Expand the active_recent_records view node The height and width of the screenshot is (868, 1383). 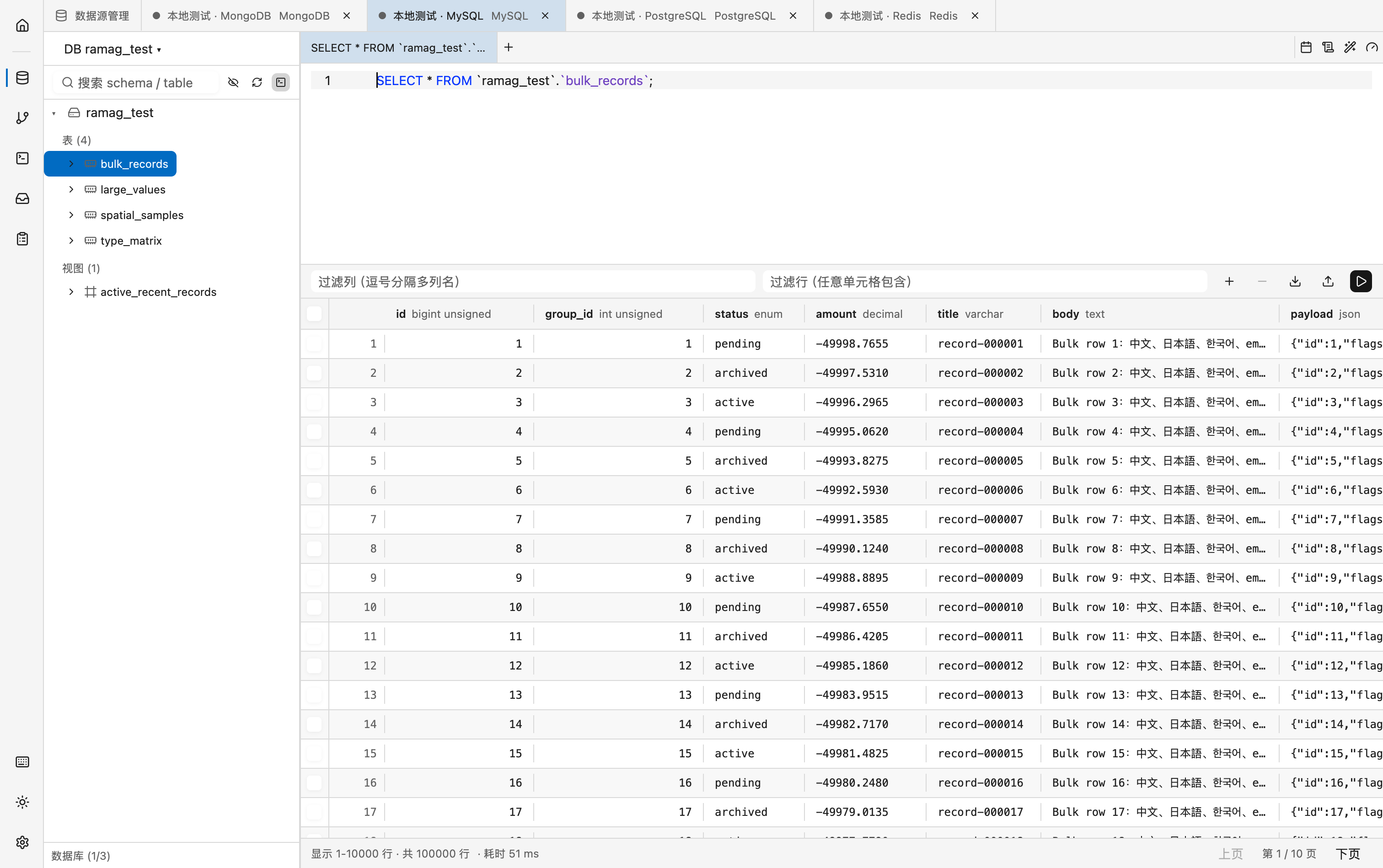[71, 292]
